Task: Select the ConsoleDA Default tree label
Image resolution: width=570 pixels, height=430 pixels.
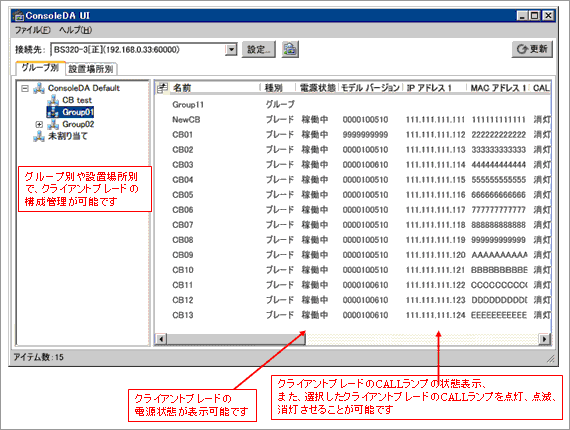Action: [84, 88]
